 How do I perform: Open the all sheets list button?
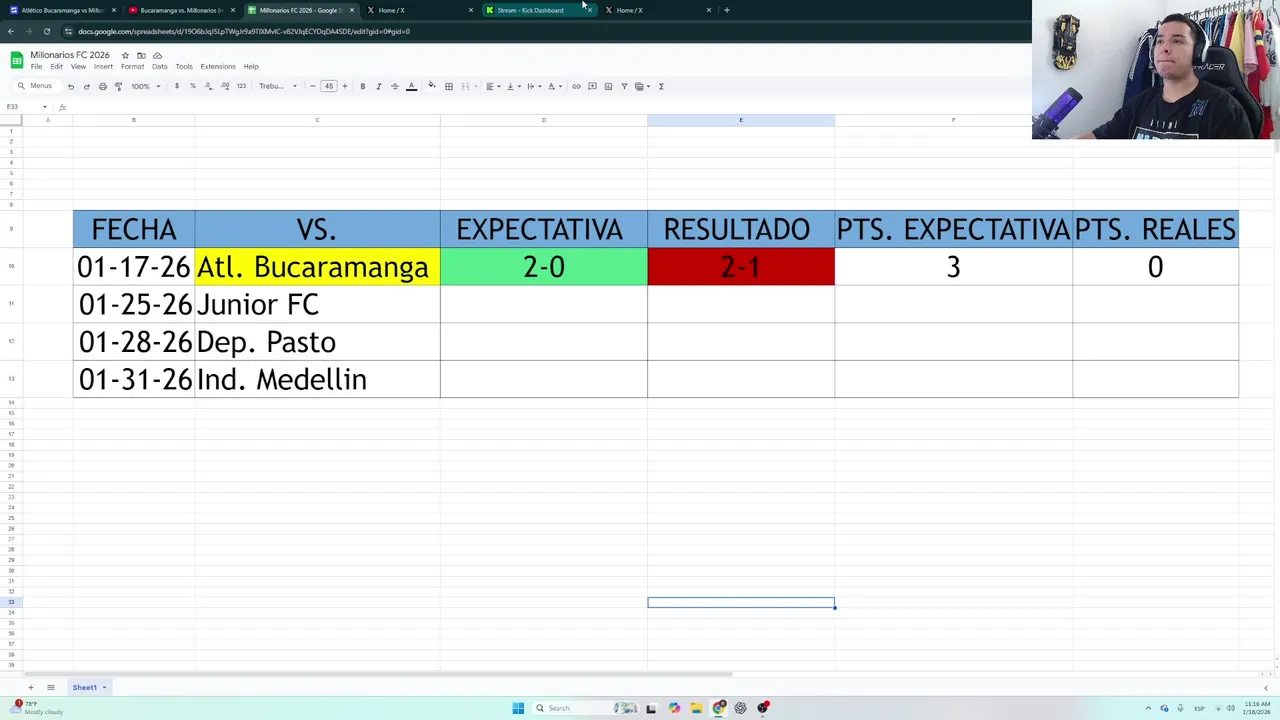(50, 688)
